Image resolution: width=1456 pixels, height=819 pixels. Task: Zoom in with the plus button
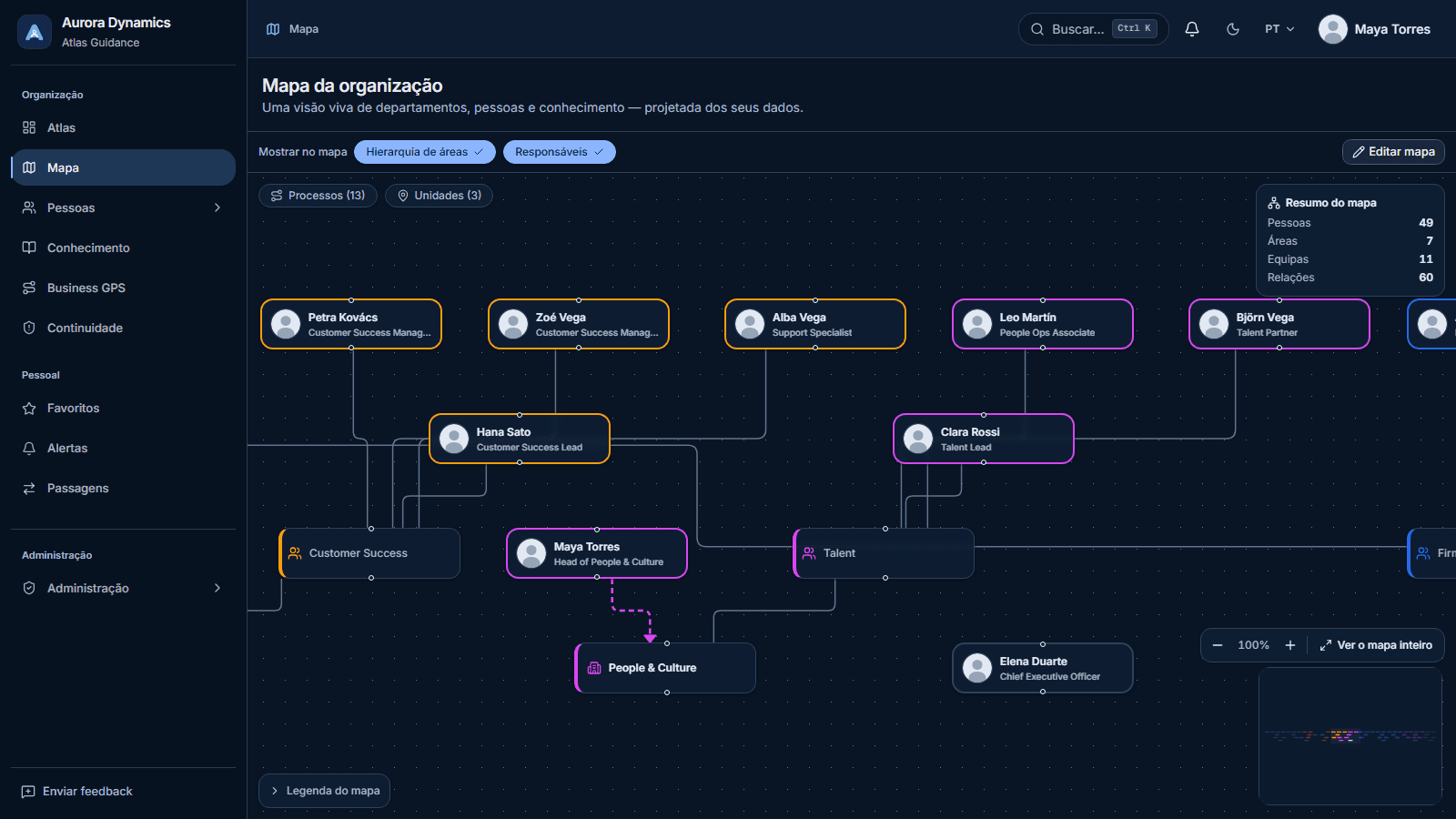[1290, 645]
